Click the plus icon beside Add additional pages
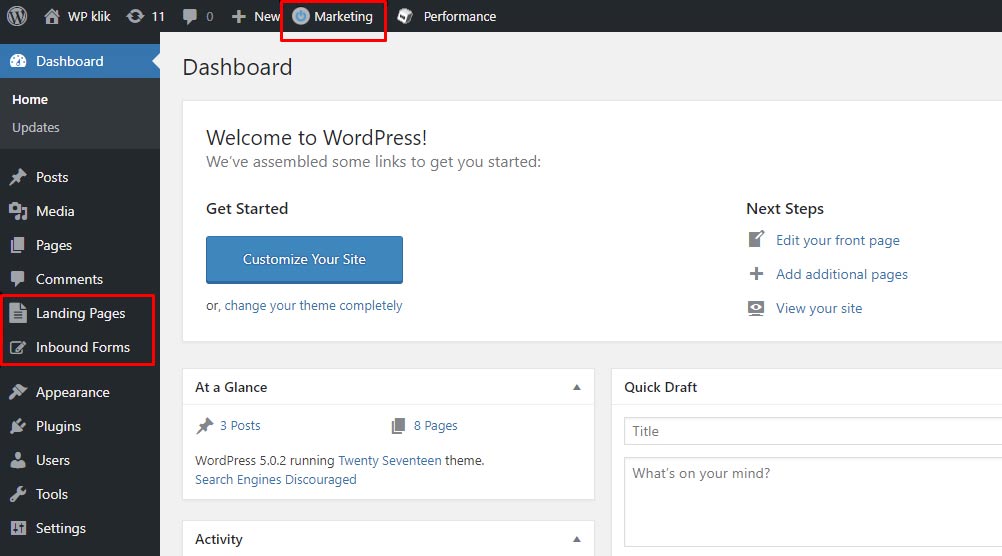 pyautogui.click(x=756, y=274)
